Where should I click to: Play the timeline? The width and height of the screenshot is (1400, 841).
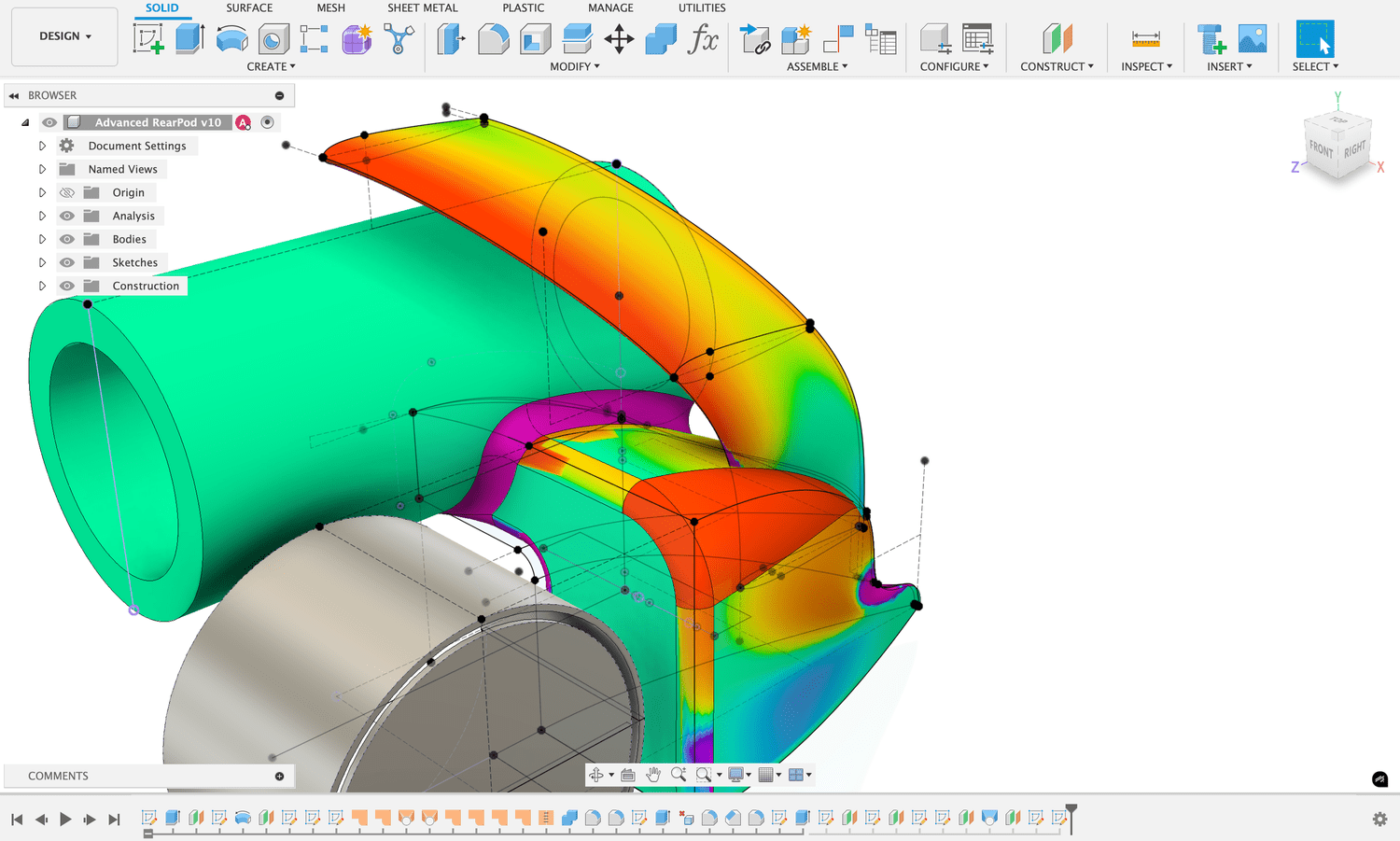click(65, 819)
